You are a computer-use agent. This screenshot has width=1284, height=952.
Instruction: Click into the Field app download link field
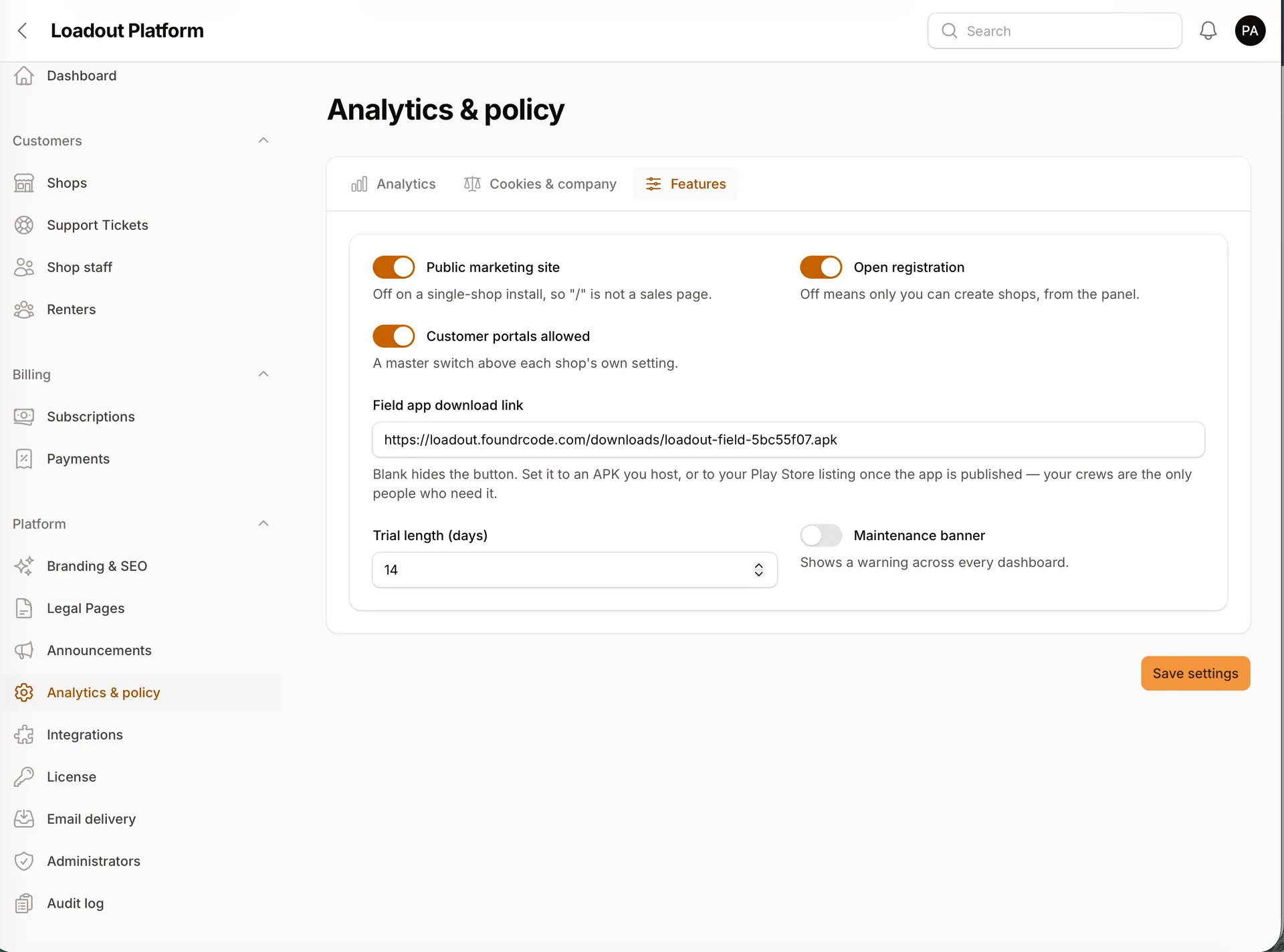coord(788,440)
